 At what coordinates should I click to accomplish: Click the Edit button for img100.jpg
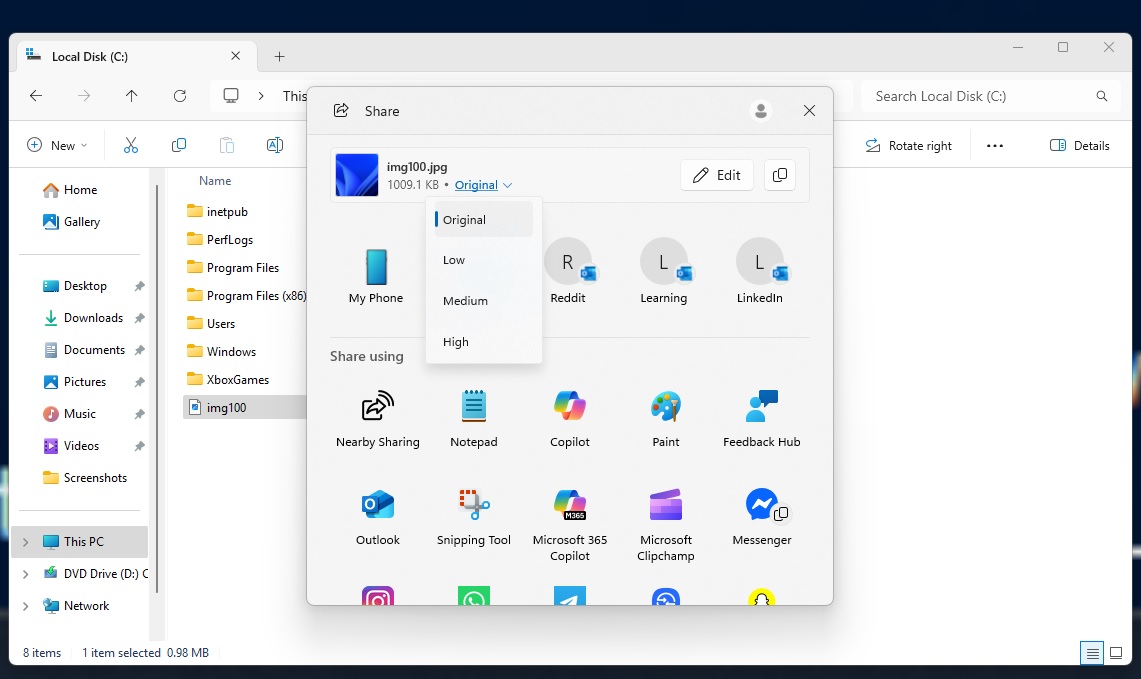coord(717,175)
